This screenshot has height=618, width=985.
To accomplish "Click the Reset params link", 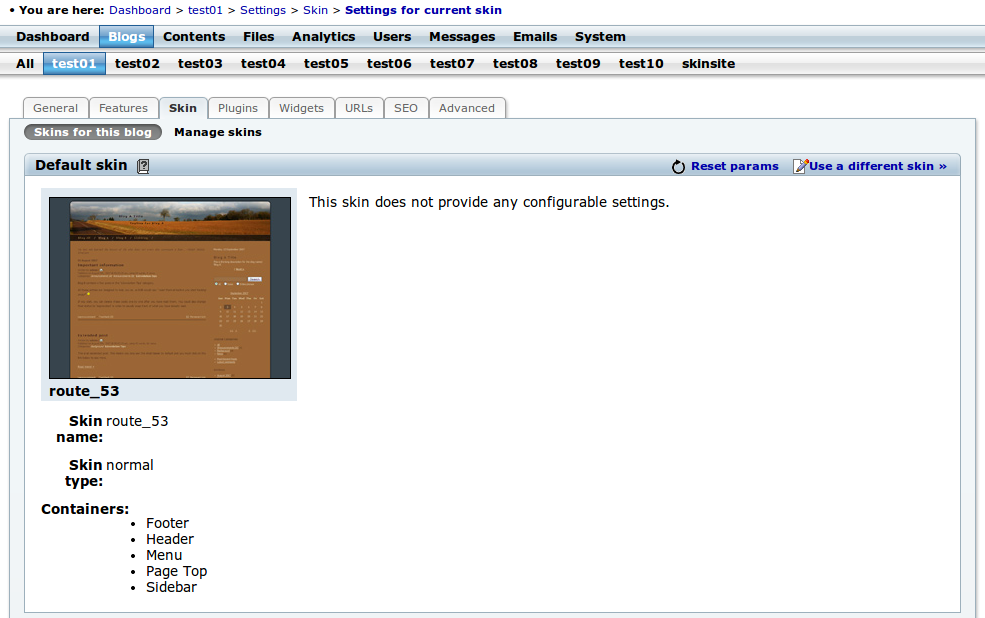I will point(735,166).
